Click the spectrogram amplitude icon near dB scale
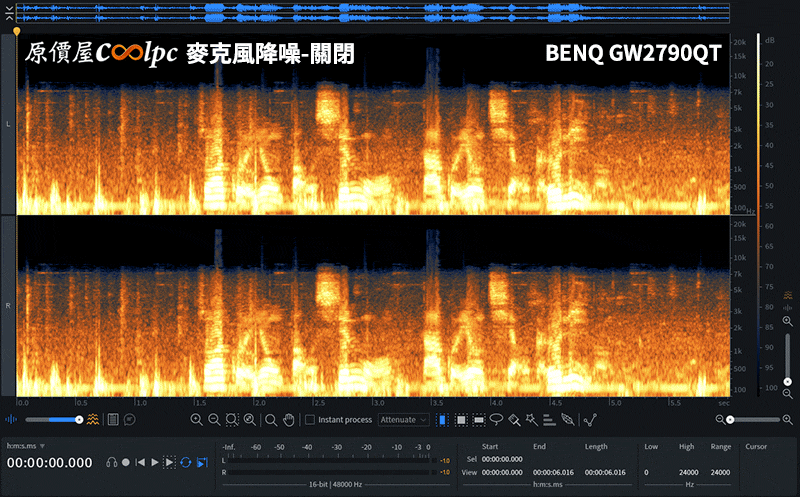Screen dimensions: 800x497 (x=788, y=295)
